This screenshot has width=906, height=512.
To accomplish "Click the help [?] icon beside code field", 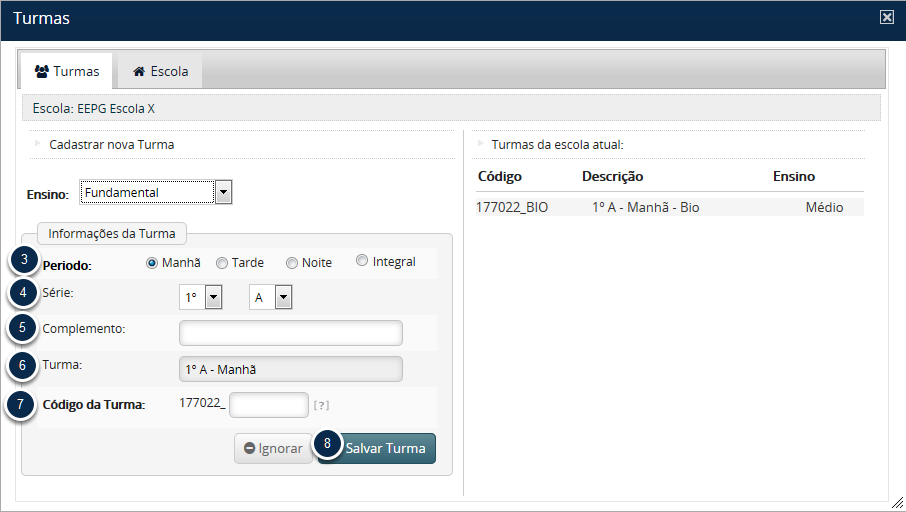I will coord(321,405).
